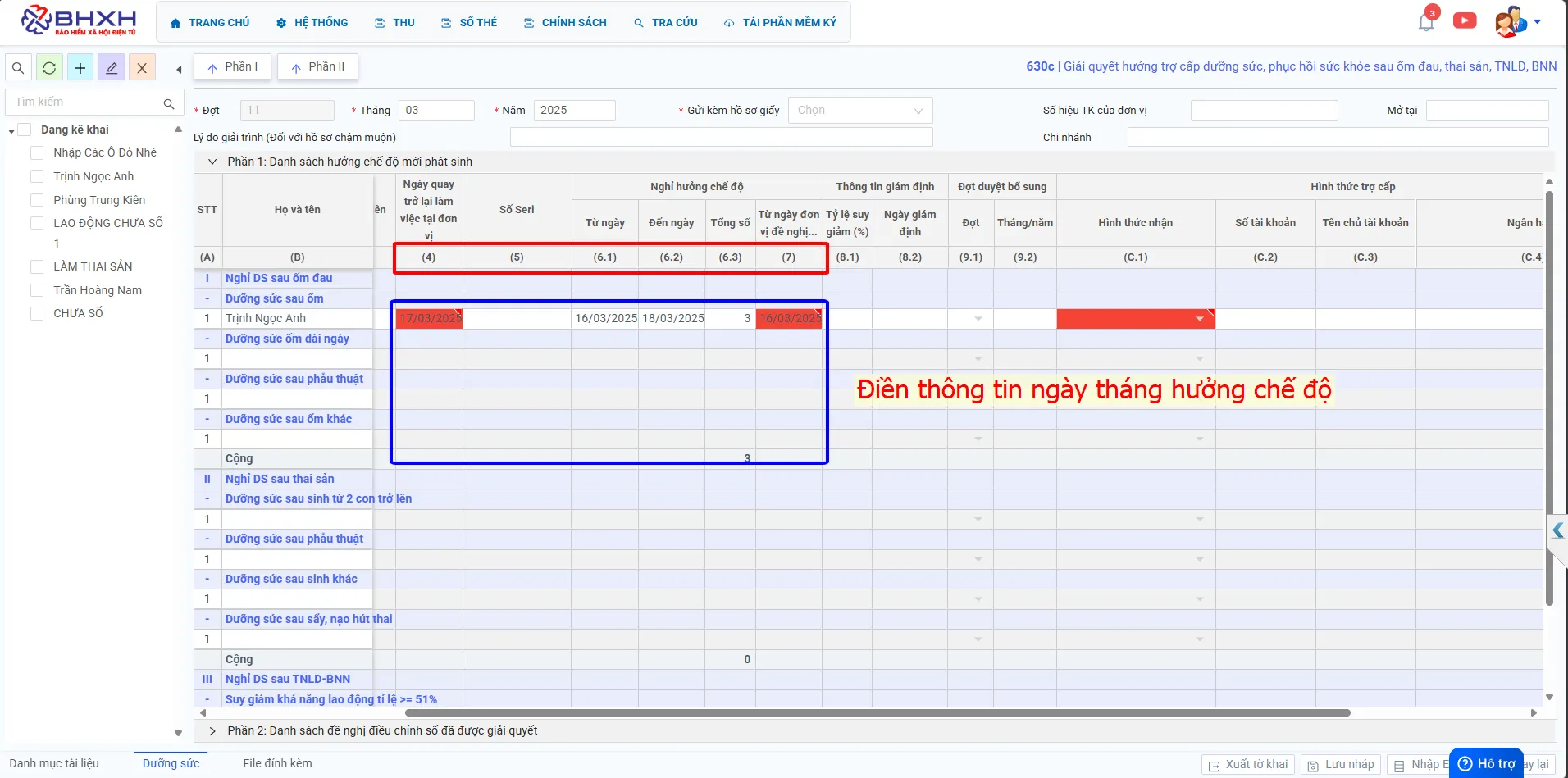
Task: Select the LÀM THAI SẢN checkbox
Action: point(37,266)
